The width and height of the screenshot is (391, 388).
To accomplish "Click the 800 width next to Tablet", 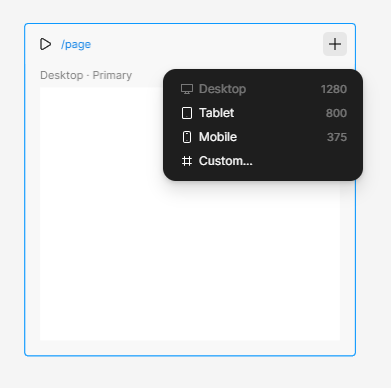I will pyautogui.click(x=336, y=113).
